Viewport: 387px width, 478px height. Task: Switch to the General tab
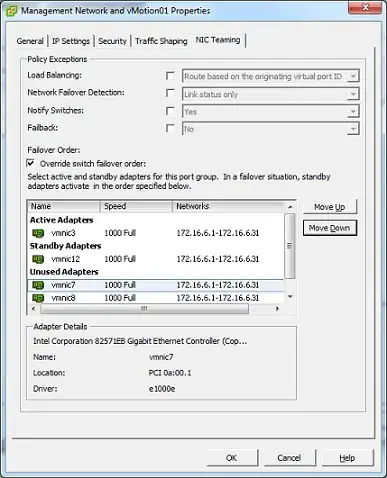pyautogui.click(x=30, y=41)
